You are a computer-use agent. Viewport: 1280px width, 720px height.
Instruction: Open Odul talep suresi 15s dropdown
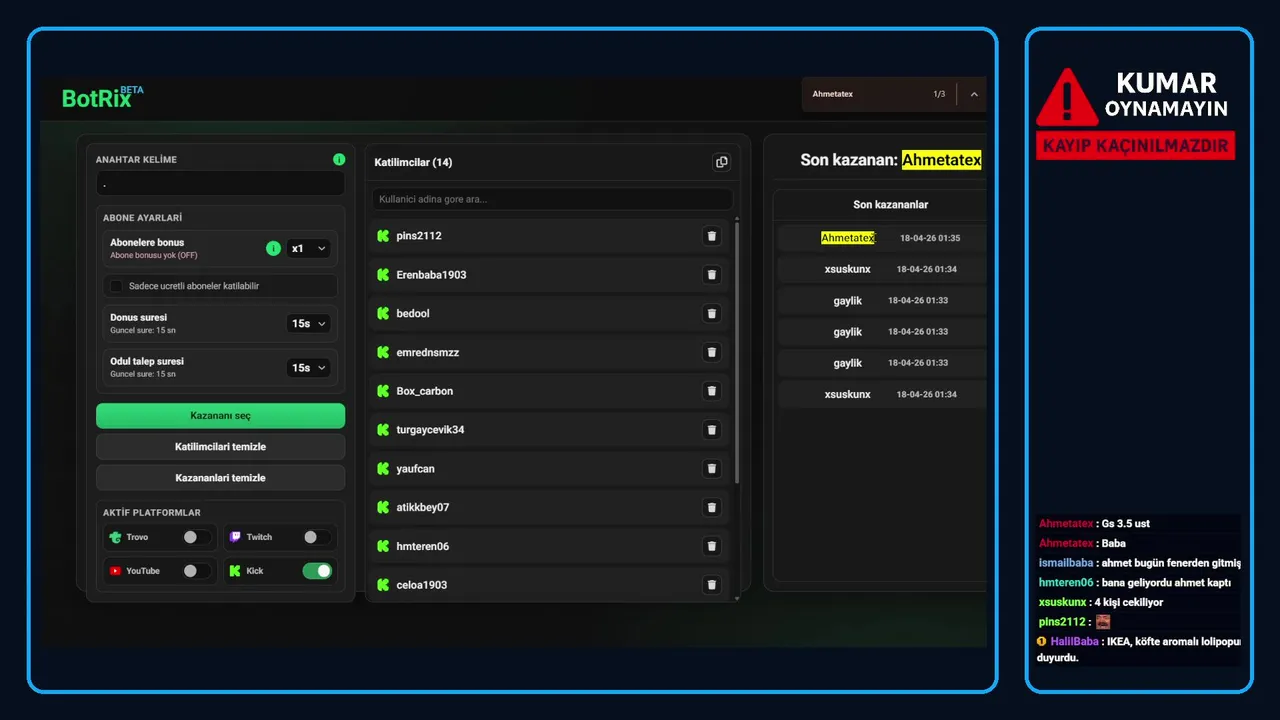[x=308, y=368]
